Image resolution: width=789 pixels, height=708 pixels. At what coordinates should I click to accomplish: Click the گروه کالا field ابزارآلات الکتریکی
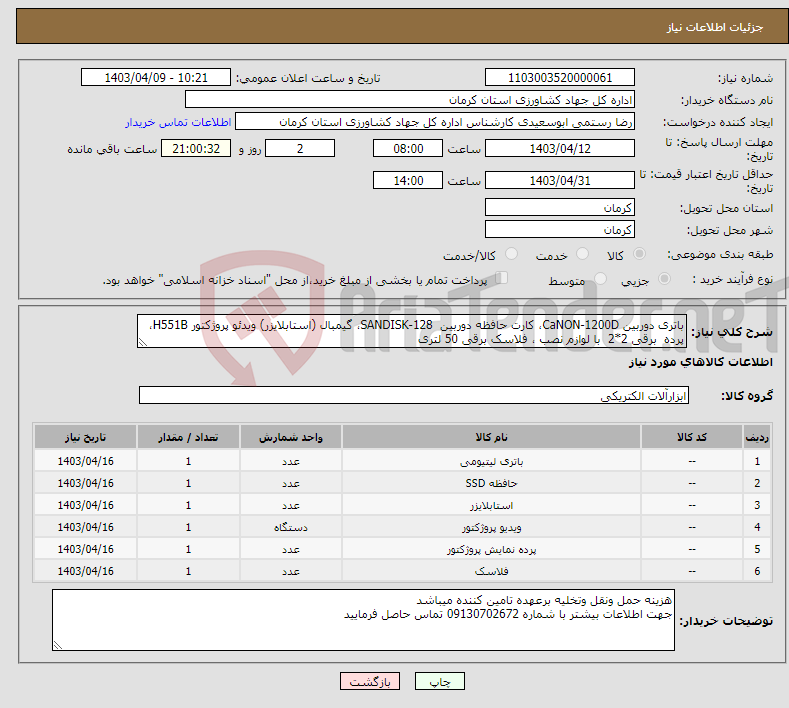(x=414, y=396)
